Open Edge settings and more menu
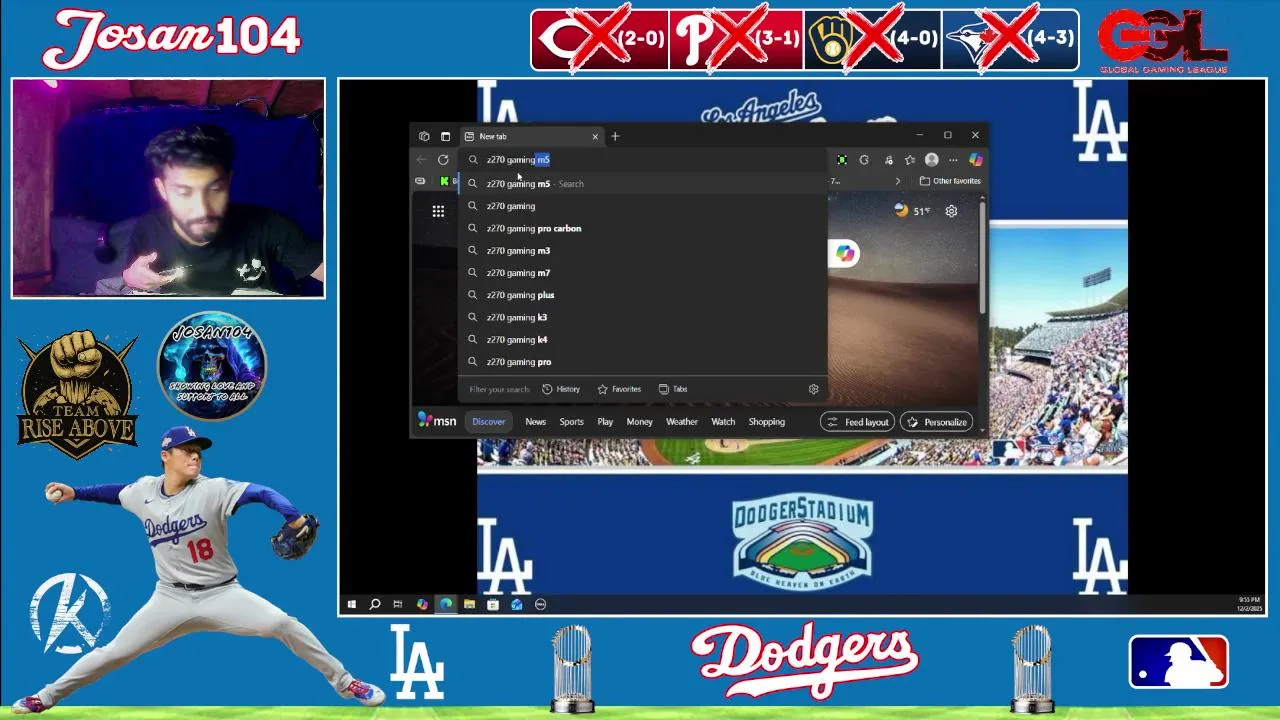Screen dimensions: 1280x720 tap(953, 160)
